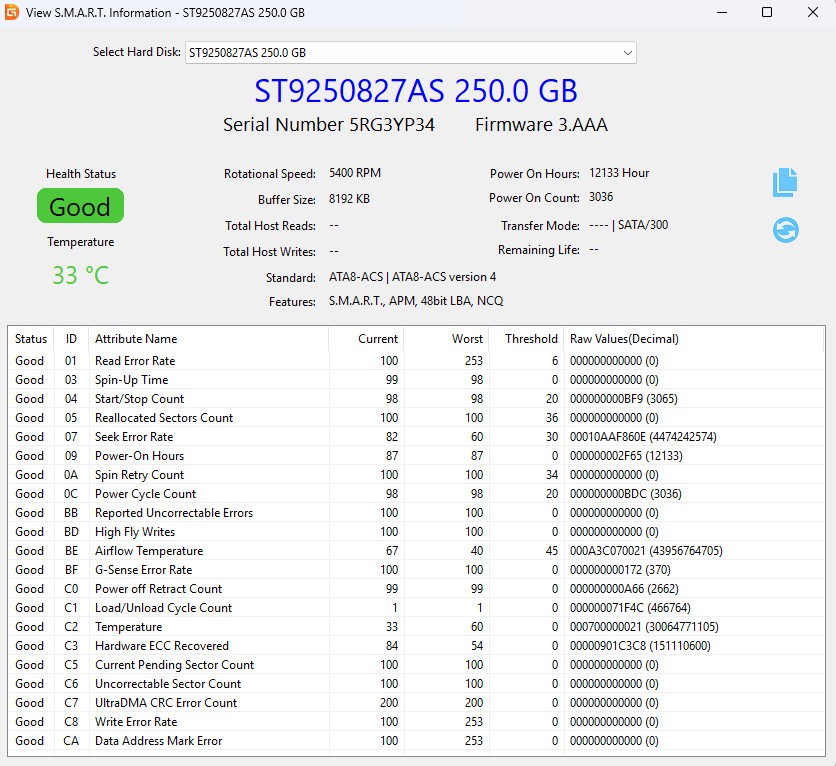This screenshot has height=766, width=836.
Task: Click the Features list S.M.A.R.T., APM text
Action: [x=416, y=301]
